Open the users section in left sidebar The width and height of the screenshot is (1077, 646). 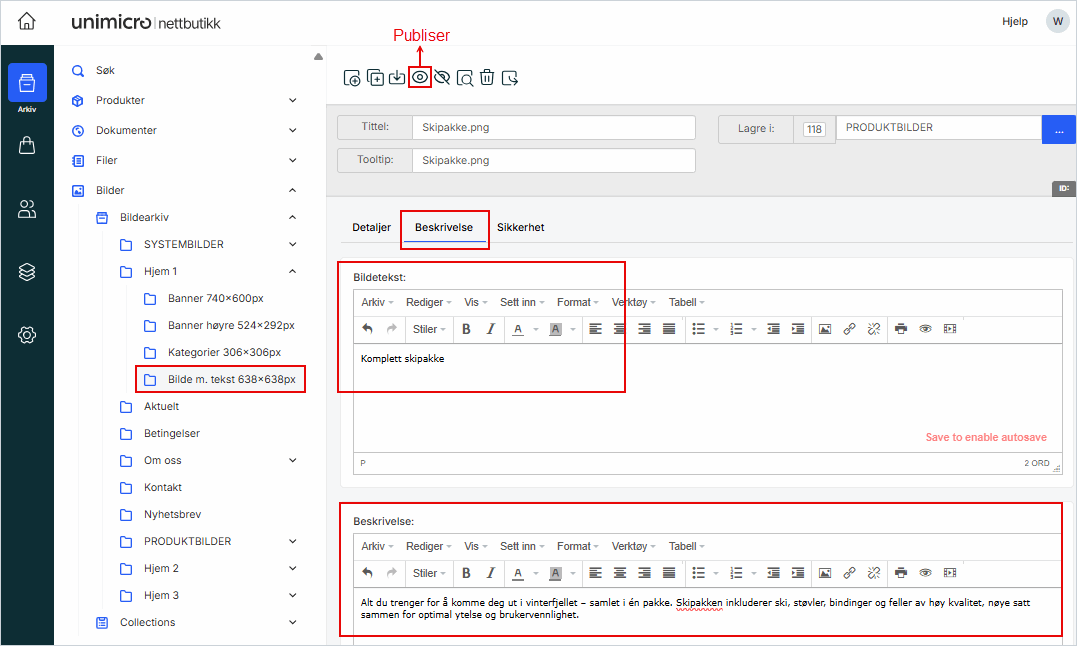(x=27, y=209)
